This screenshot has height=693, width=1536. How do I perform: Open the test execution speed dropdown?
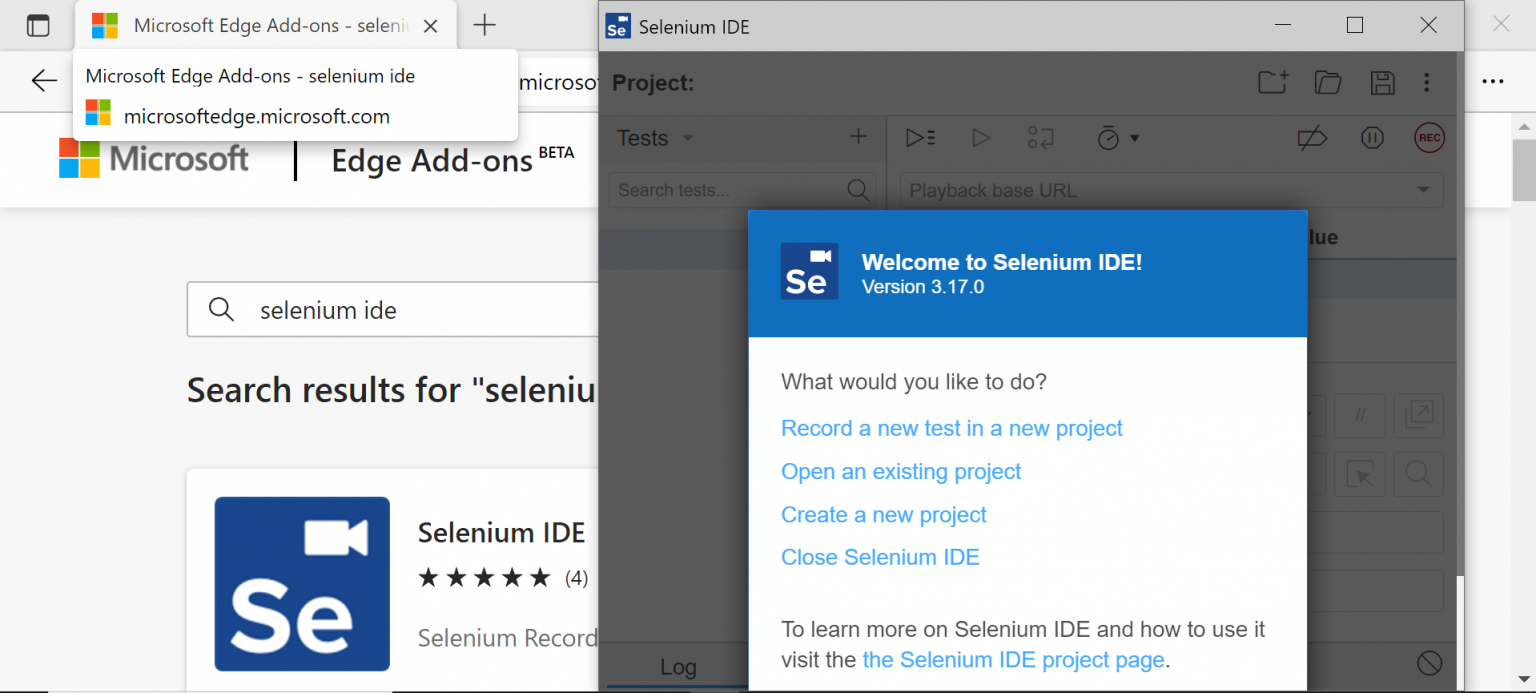coord(1116,138)
